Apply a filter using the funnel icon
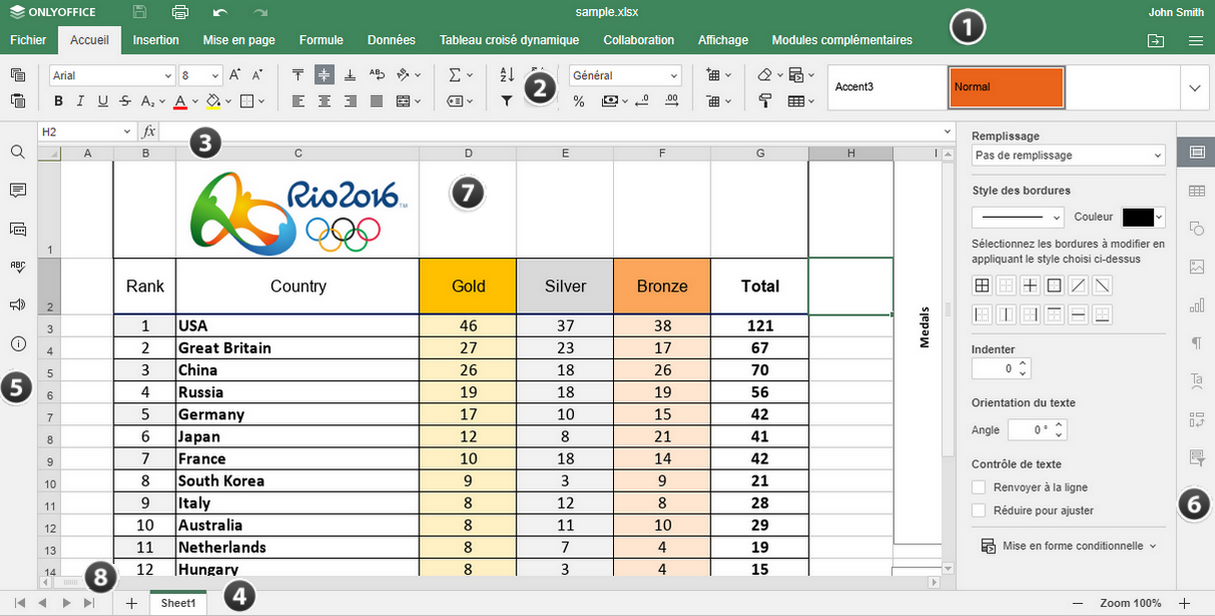Image resolution: width=1215 pixels, height=616 pixels. click(506, 100)
